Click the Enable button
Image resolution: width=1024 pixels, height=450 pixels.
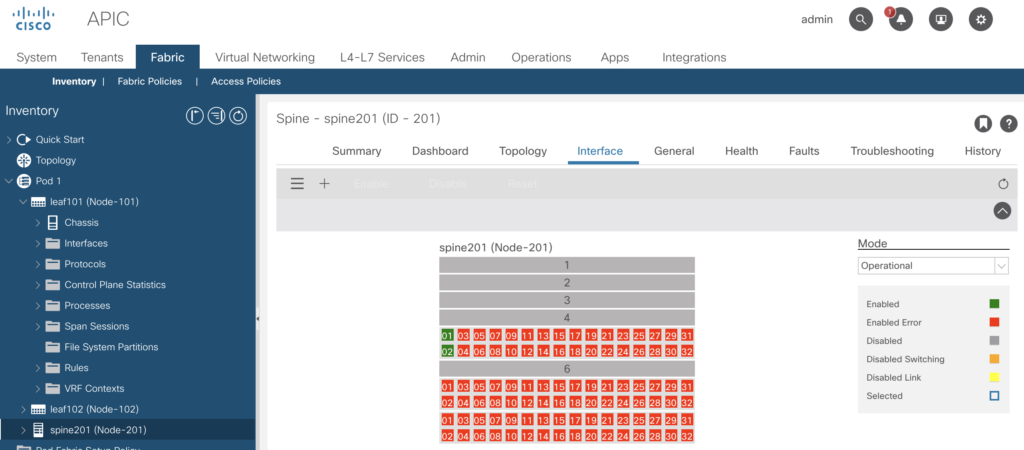[371, 184]
